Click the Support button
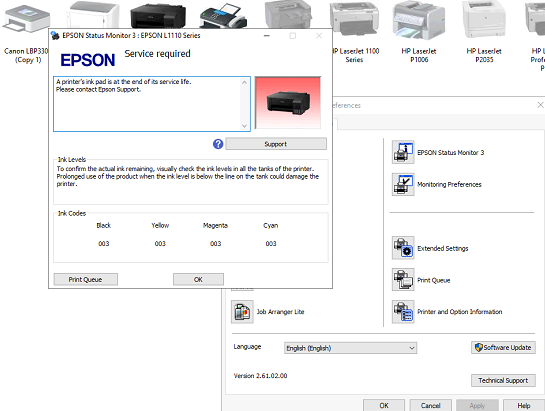The image size is (545, 411). [276, 144]
